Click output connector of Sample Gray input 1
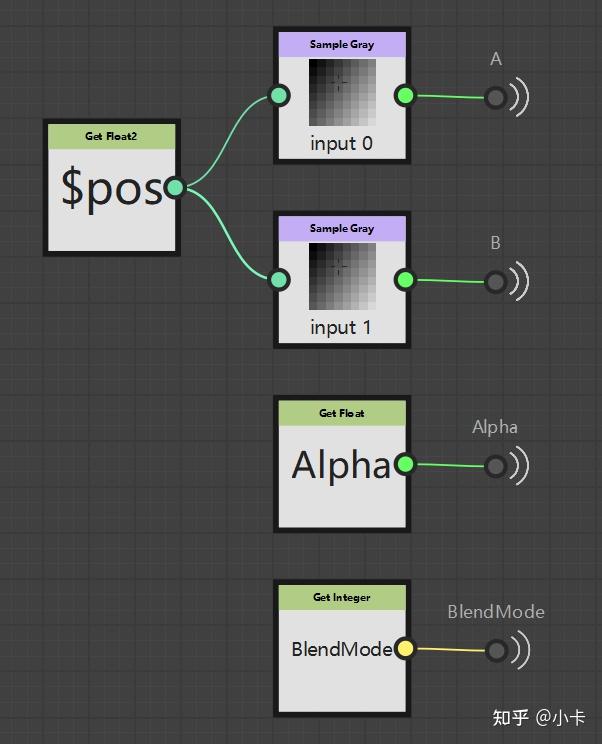The width and height of the screenshot is (602, 744). tap(405, 280)
